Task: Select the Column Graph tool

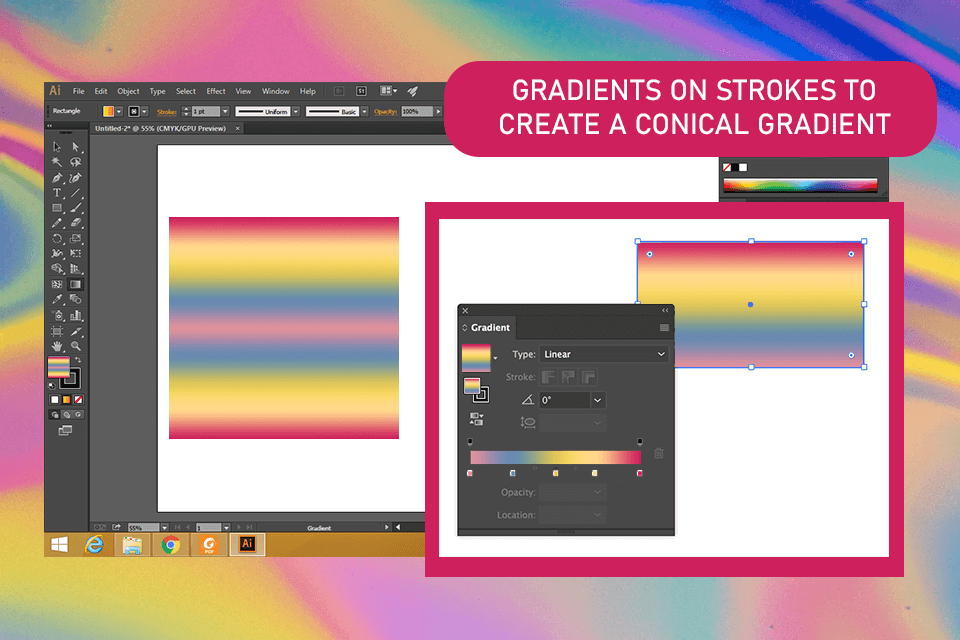Action: tap(75, 316)
